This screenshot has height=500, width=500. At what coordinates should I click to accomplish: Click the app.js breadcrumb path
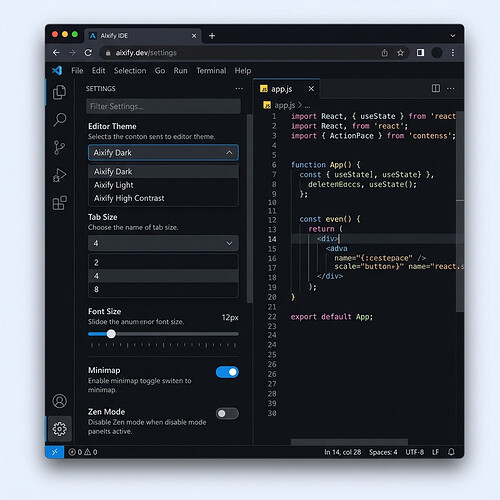(x=287, y=105)
